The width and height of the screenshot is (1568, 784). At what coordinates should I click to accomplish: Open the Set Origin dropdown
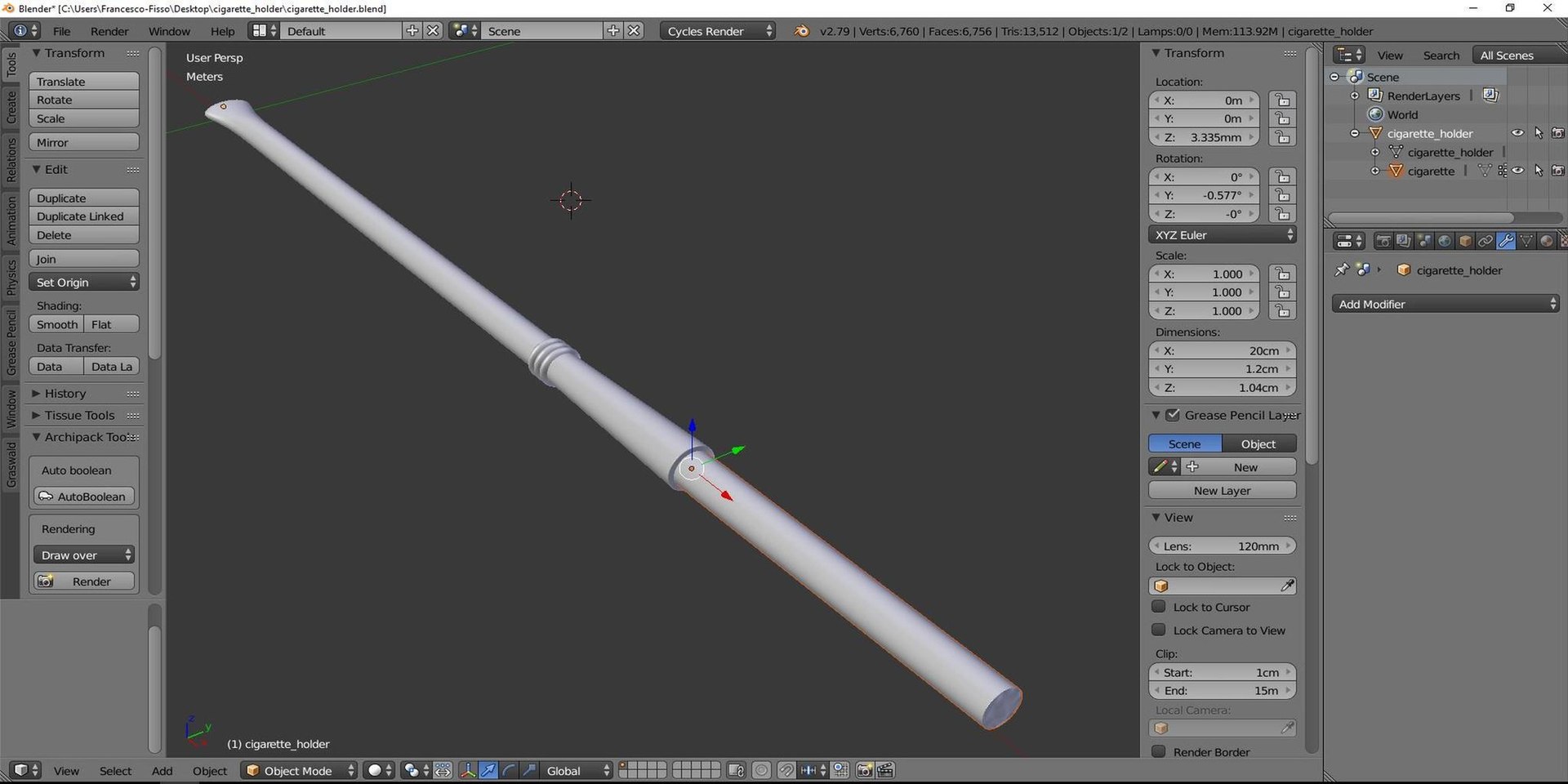[84, 282]
